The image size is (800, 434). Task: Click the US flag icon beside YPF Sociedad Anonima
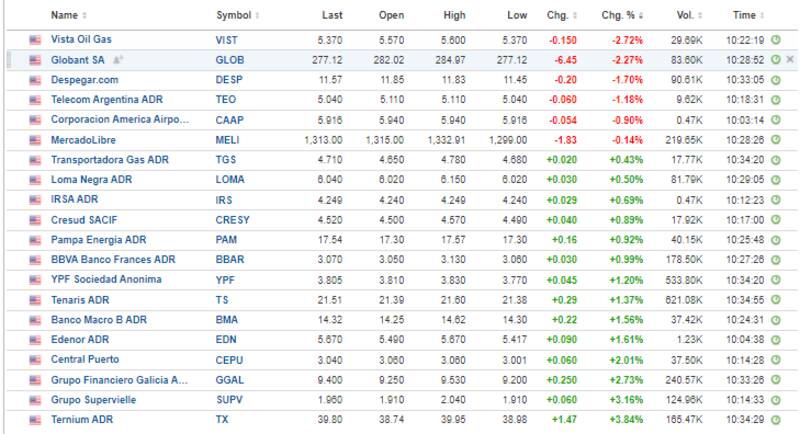tap(36, 279)
